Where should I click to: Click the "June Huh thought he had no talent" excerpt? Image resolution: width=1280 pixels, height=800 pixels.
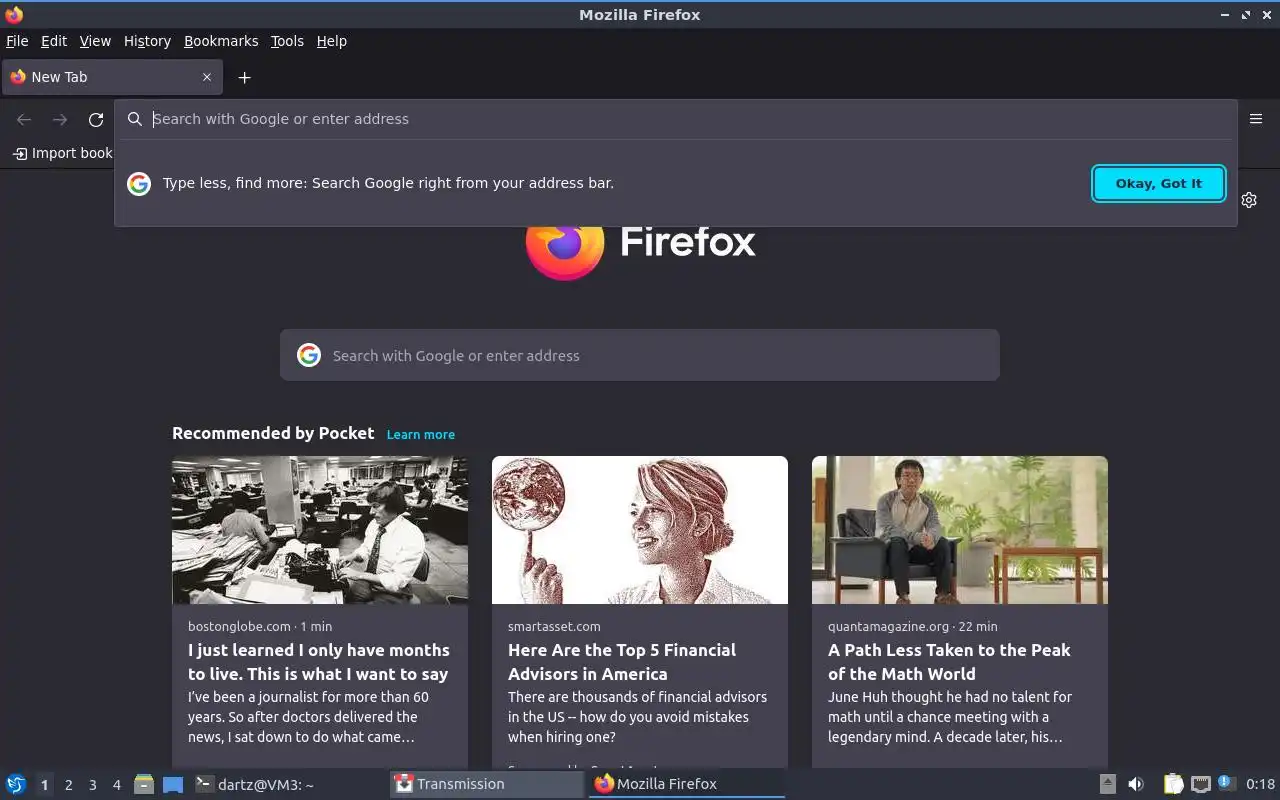(x=950, y=717)
